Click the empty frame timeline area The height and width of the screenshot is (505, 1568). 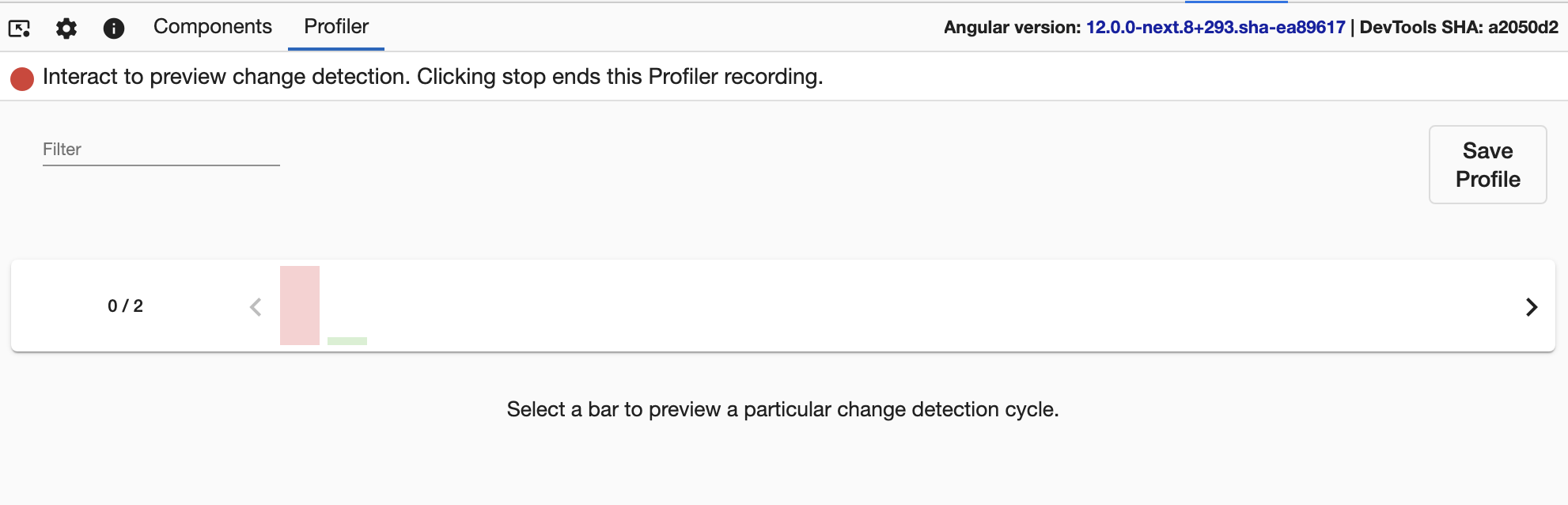pyautogui.click(x=870, y=307)
